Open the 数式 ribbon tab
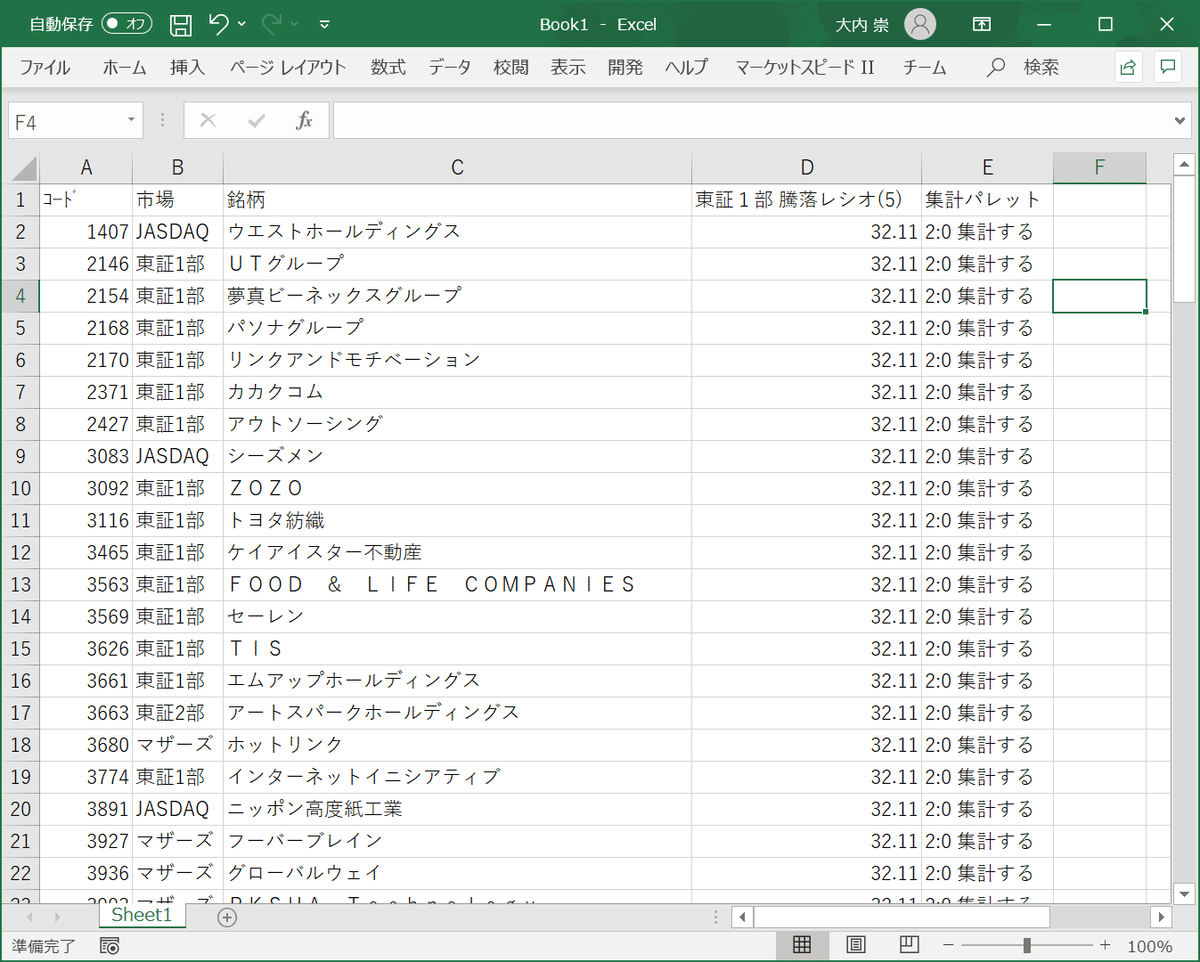 click(x=388, y=67)
